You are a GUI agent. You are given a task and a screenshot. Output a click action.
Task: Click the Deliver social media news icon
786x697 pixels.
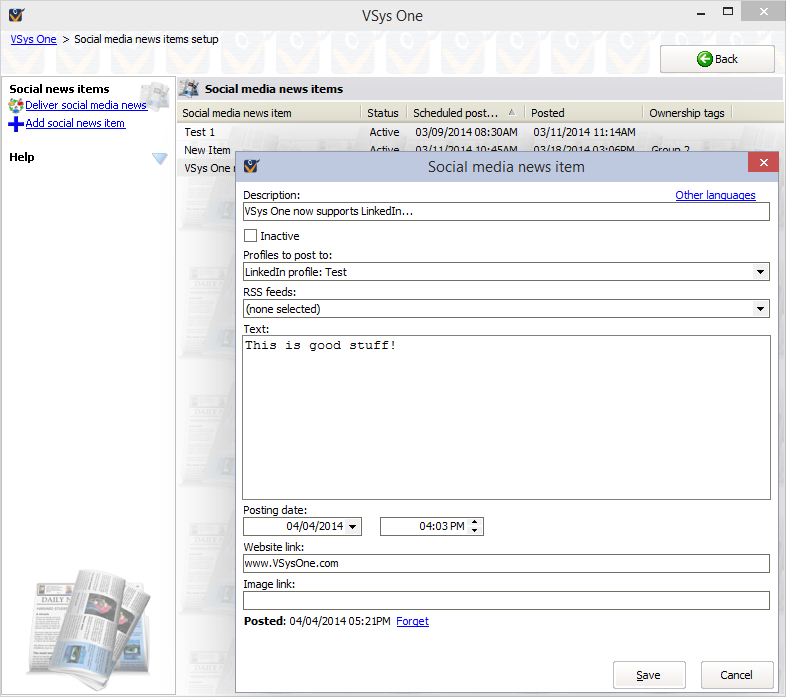16,105
